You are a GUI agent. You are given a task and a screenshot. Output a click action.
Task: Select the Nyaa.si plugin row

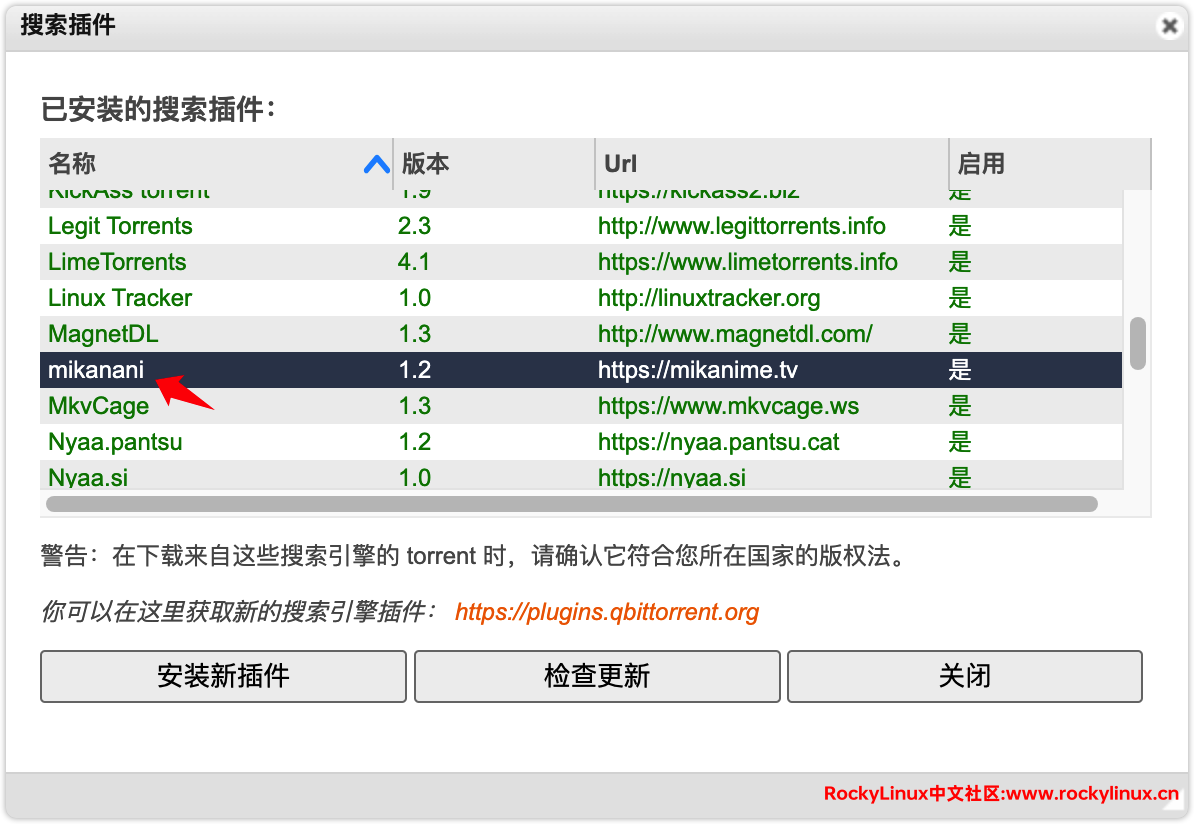[x=88, y=477]
